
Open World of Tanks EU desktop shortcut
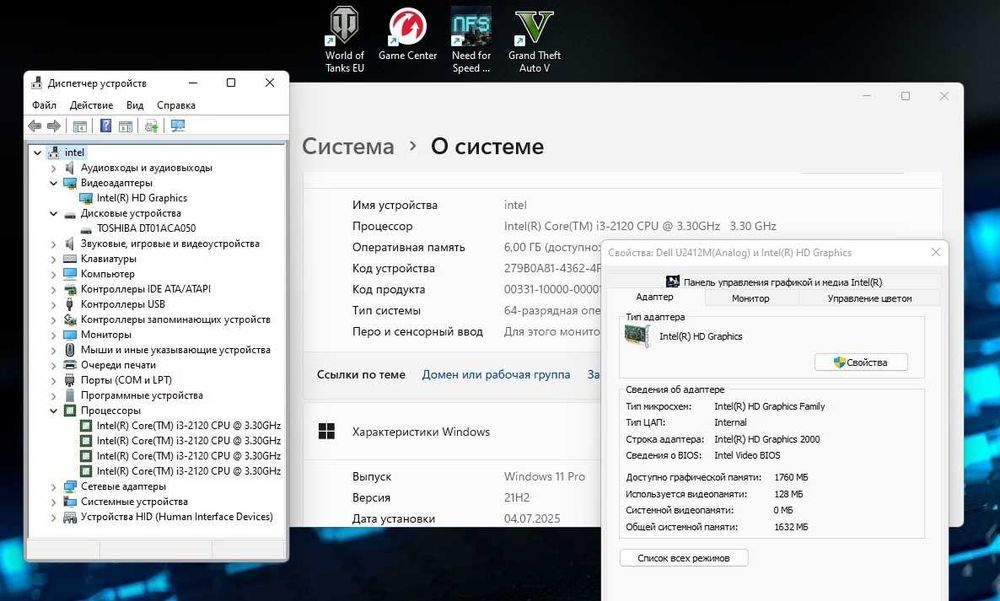tap(344, 39)
